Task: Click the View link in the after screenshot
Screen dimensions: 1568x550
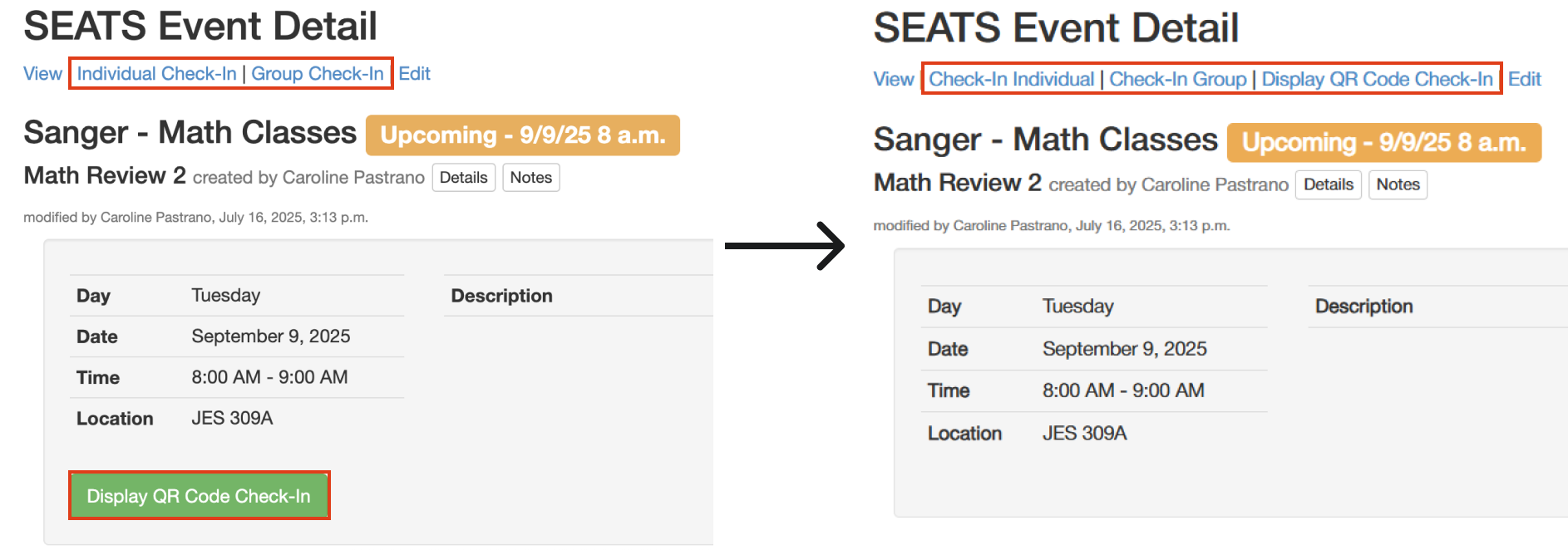Action: click(893, 80)
